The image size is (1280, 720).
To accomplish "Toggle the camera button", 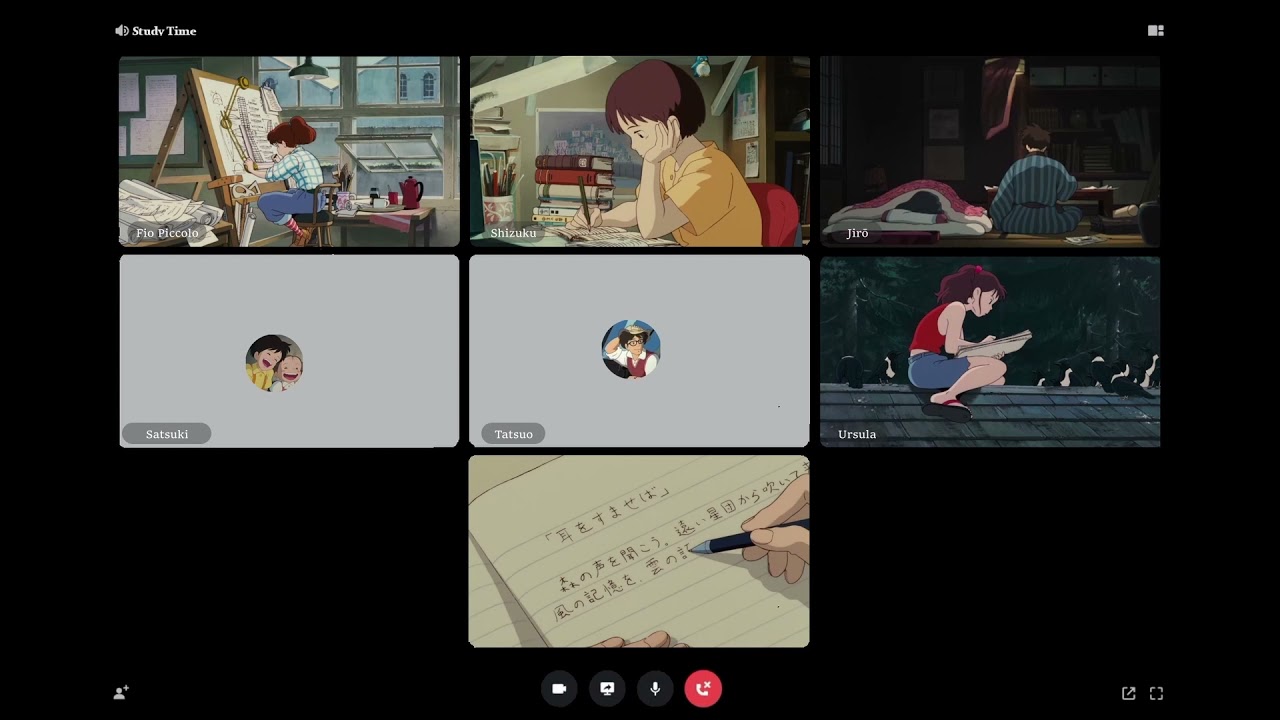I will pyautogui.click(x=559, y=689).
